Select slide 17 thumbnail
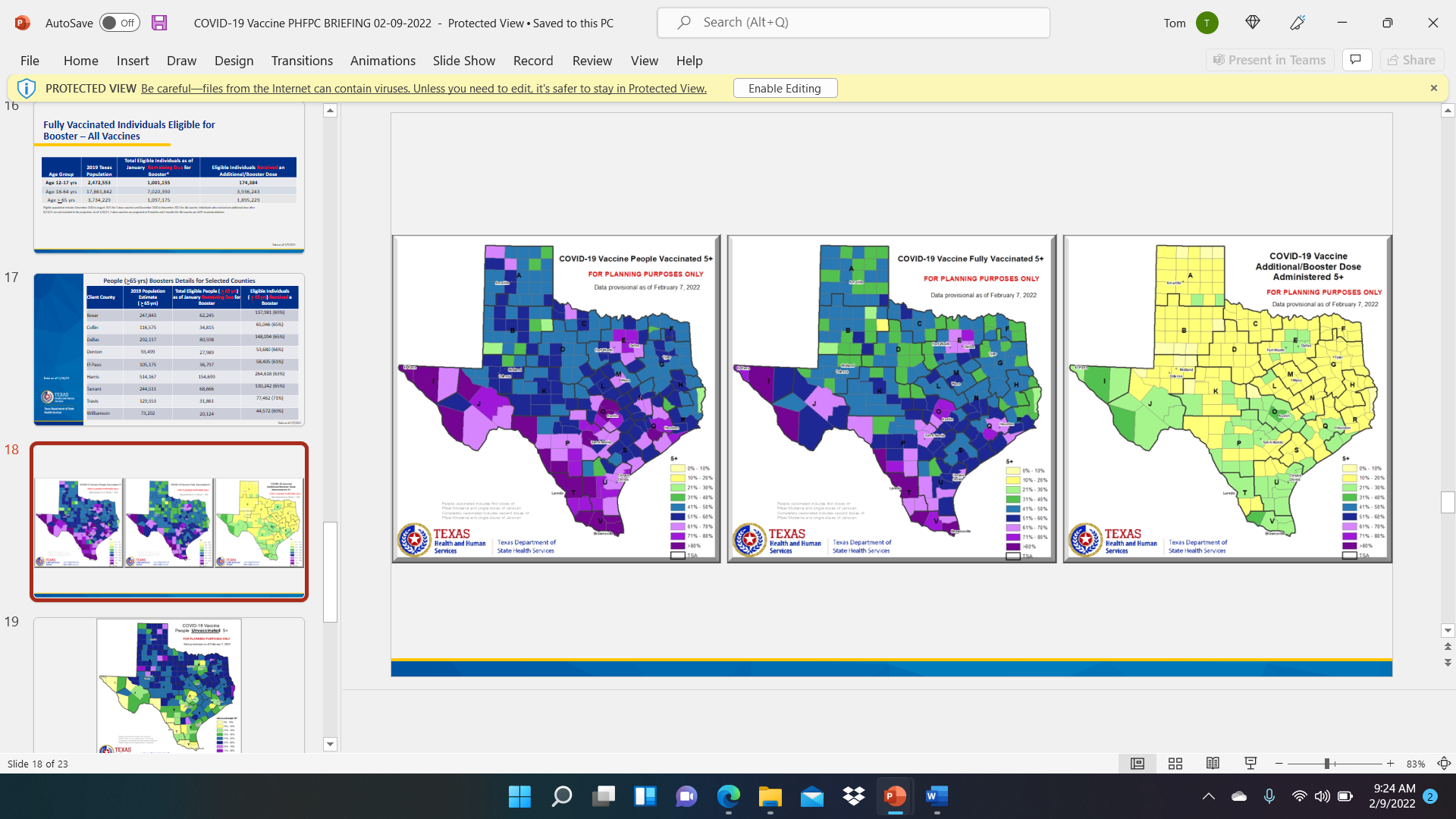The width and height of the screenshot is (1456, 819). (x=168, y=350)
